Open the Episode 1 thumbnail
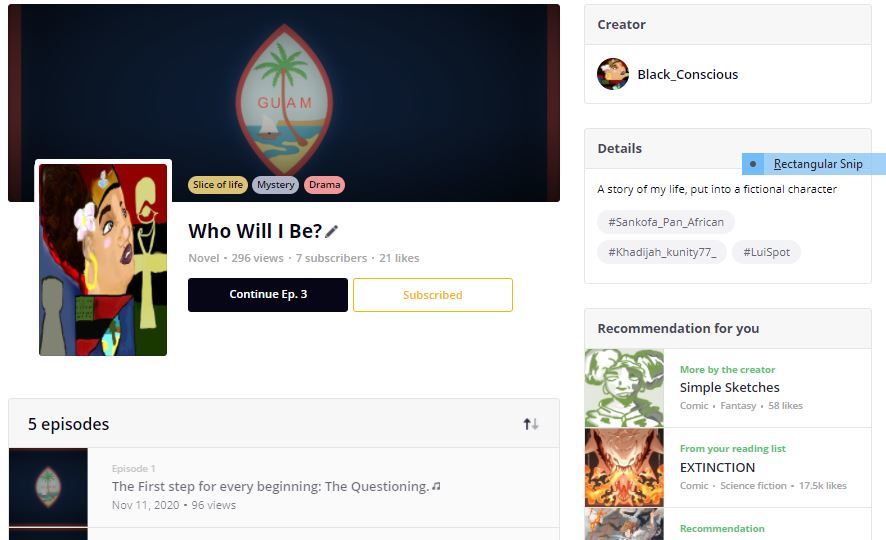 pos(49,487)
